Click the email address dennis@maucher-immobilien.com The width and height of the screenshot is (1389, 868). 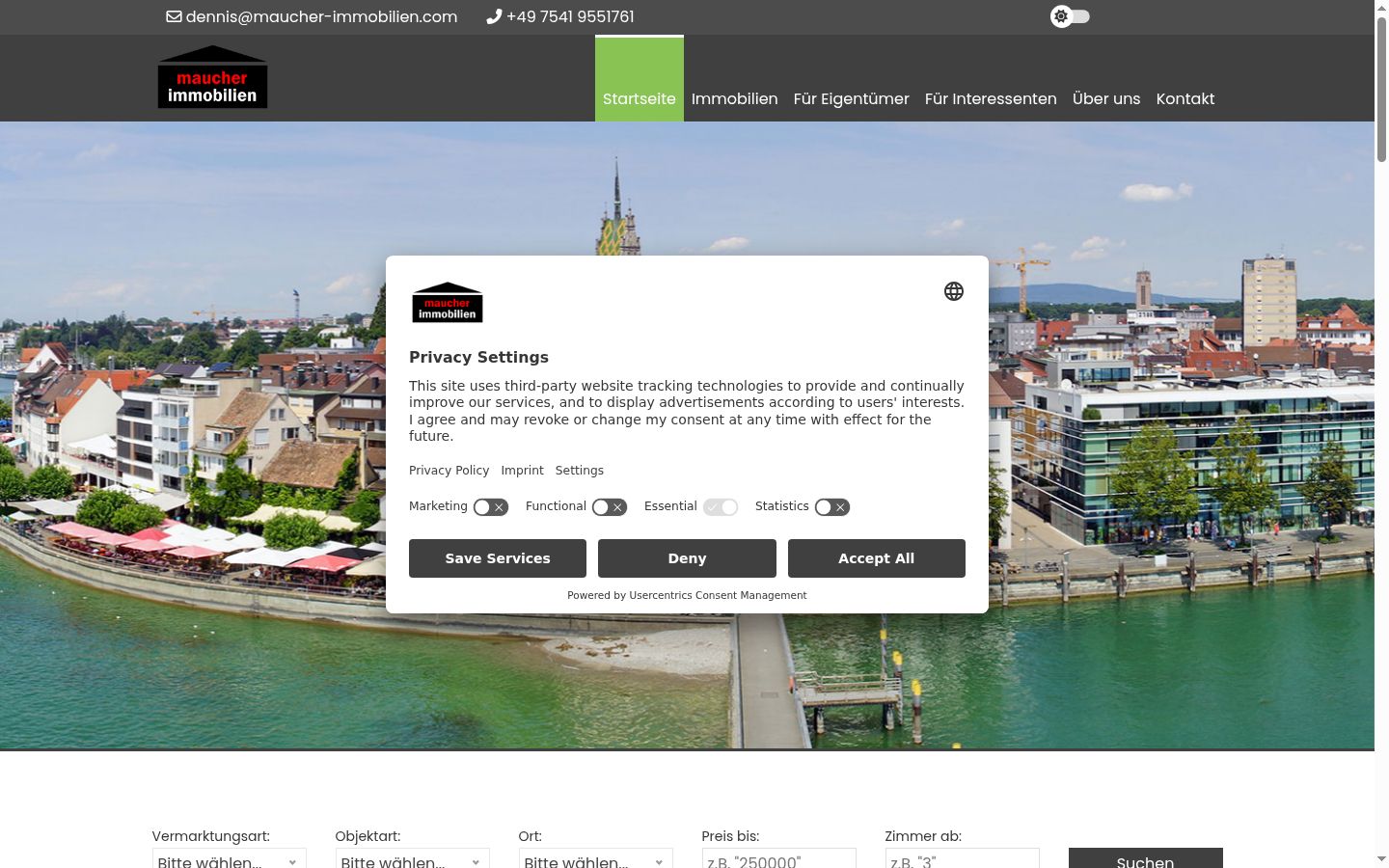(x=321, y=16)
